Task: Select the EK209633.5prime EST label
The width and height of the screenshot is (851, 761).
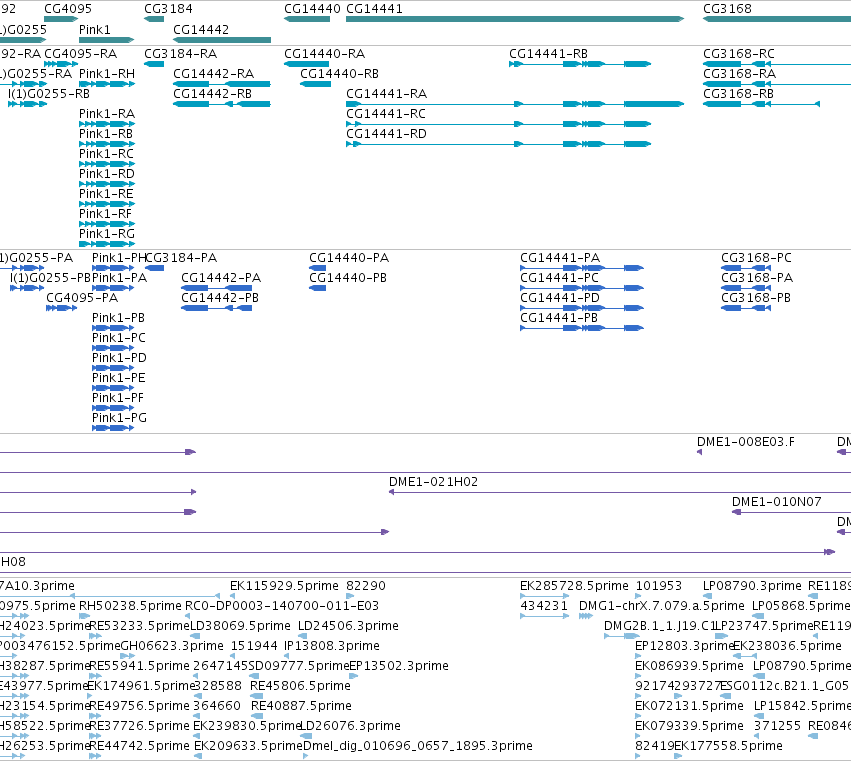Action: pyautogui.click(x=248, y=746)
